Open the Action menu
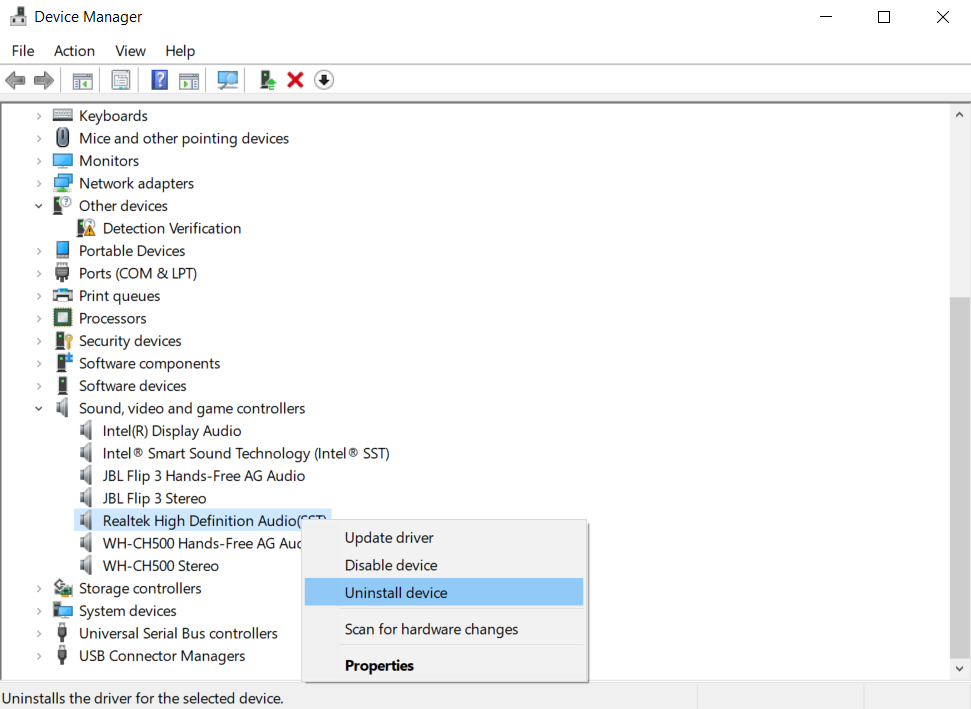The width and height of the screenshot is (971, 709). [74, 51]
